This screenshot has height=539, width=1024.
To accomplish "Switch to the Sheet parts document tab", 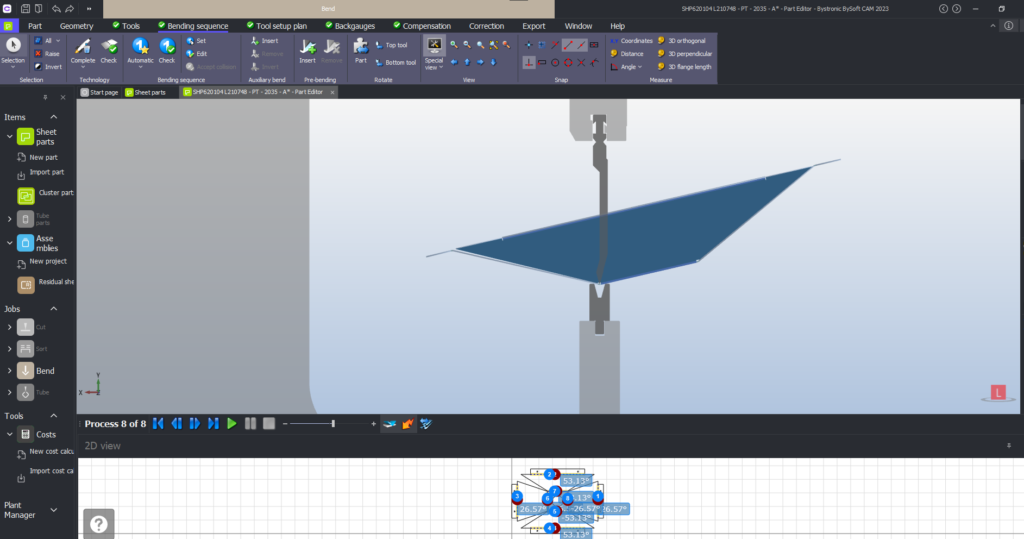I will 145,92.
